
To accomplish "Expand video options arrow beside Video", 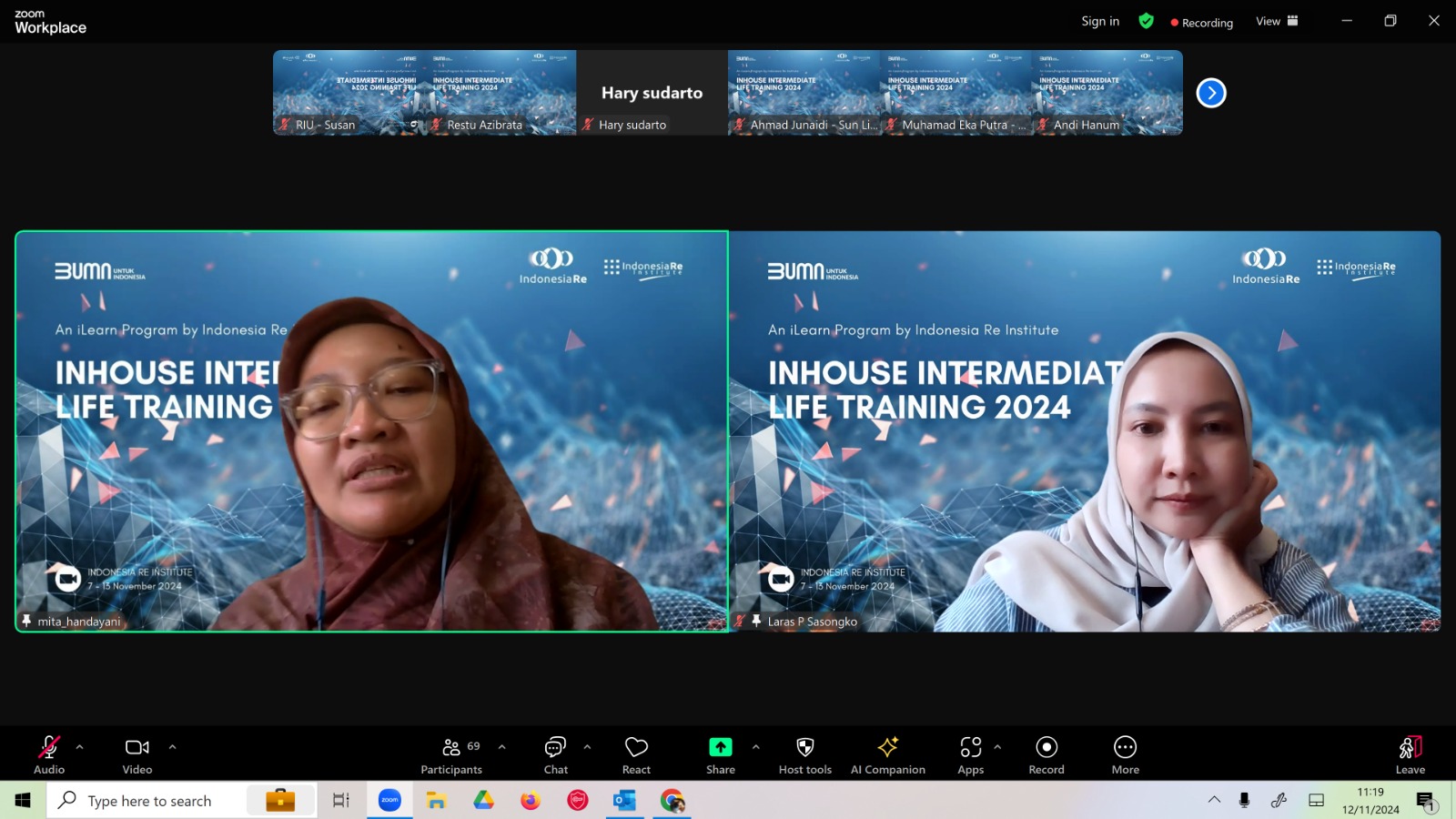I will coord(172,747).
